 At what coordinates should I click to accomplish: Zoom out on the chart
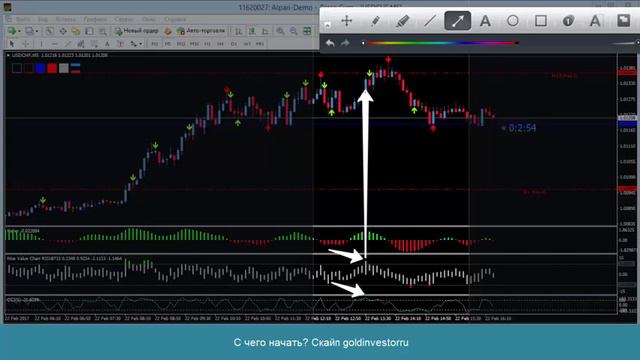(293, 31)
